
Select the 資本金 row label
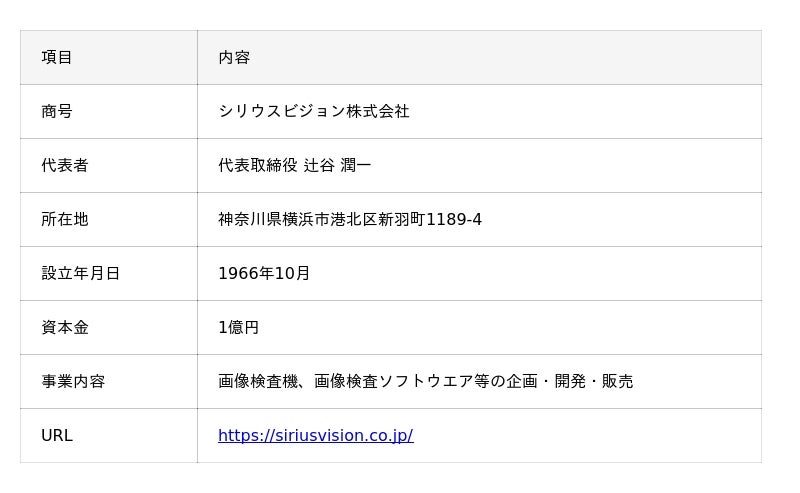point(65,328)
